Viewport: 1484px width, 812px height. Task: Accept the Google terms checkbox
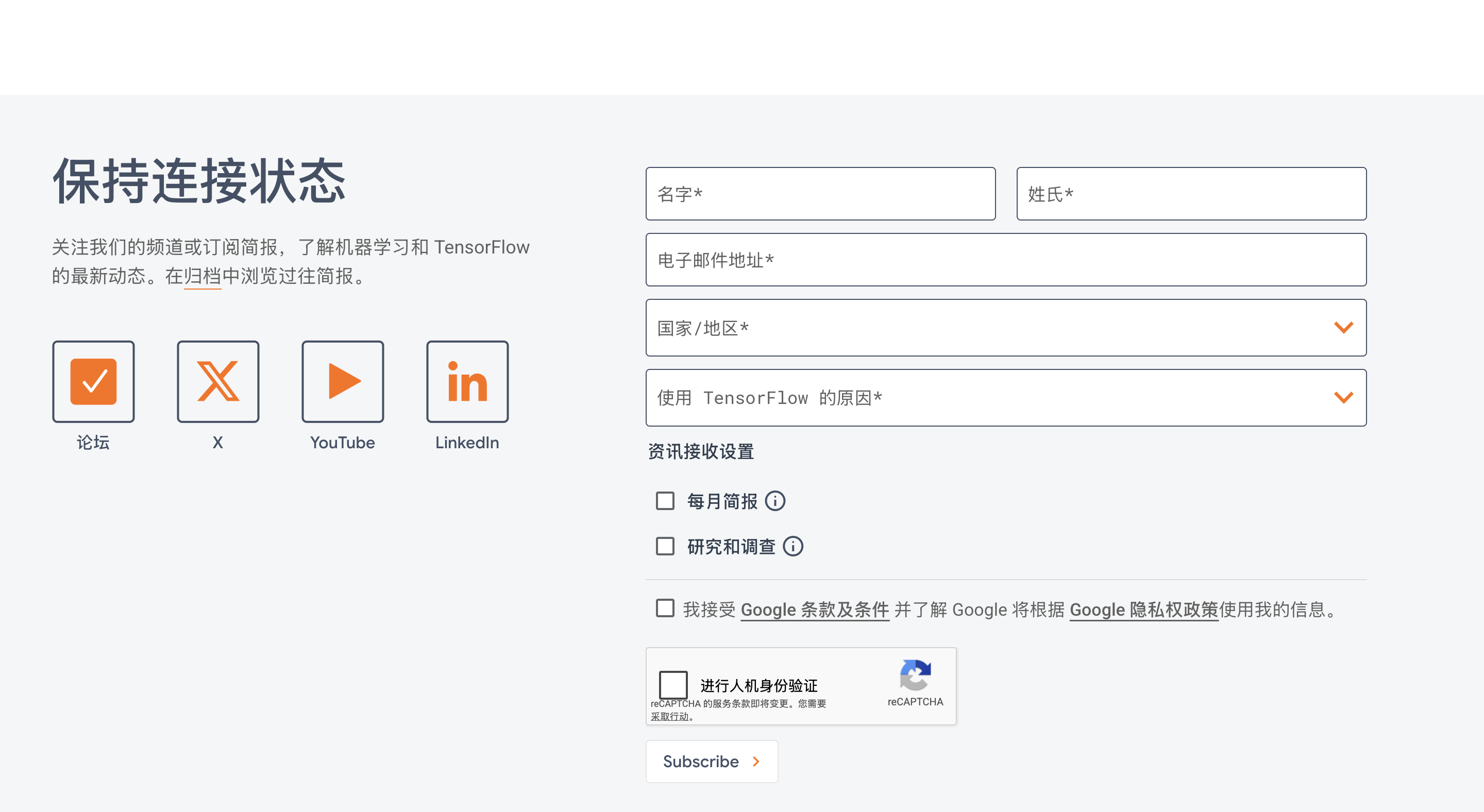[665, 608]
